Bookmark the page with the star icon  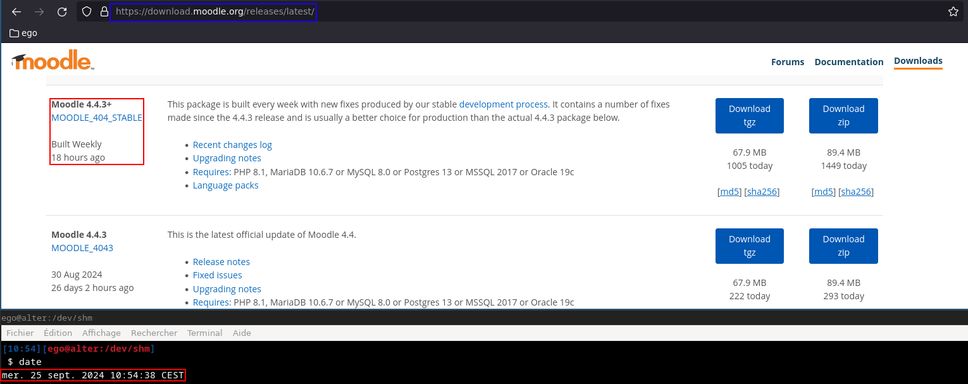[953, 12]
